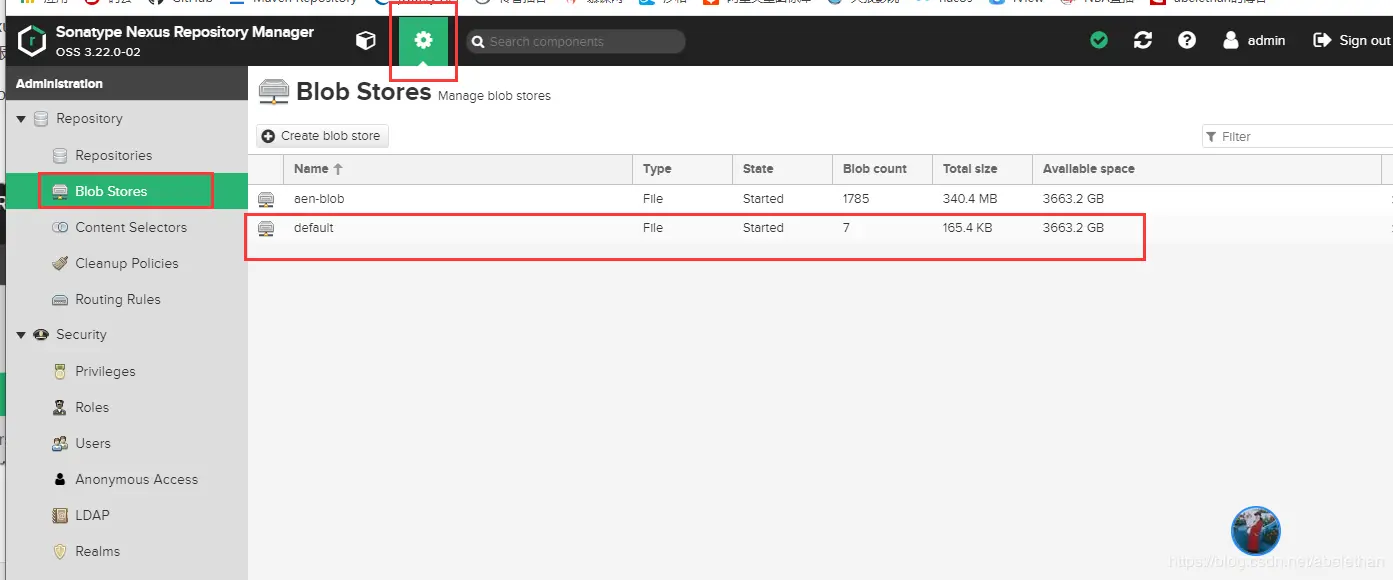Sign out of Nexus

(1352, 40)
